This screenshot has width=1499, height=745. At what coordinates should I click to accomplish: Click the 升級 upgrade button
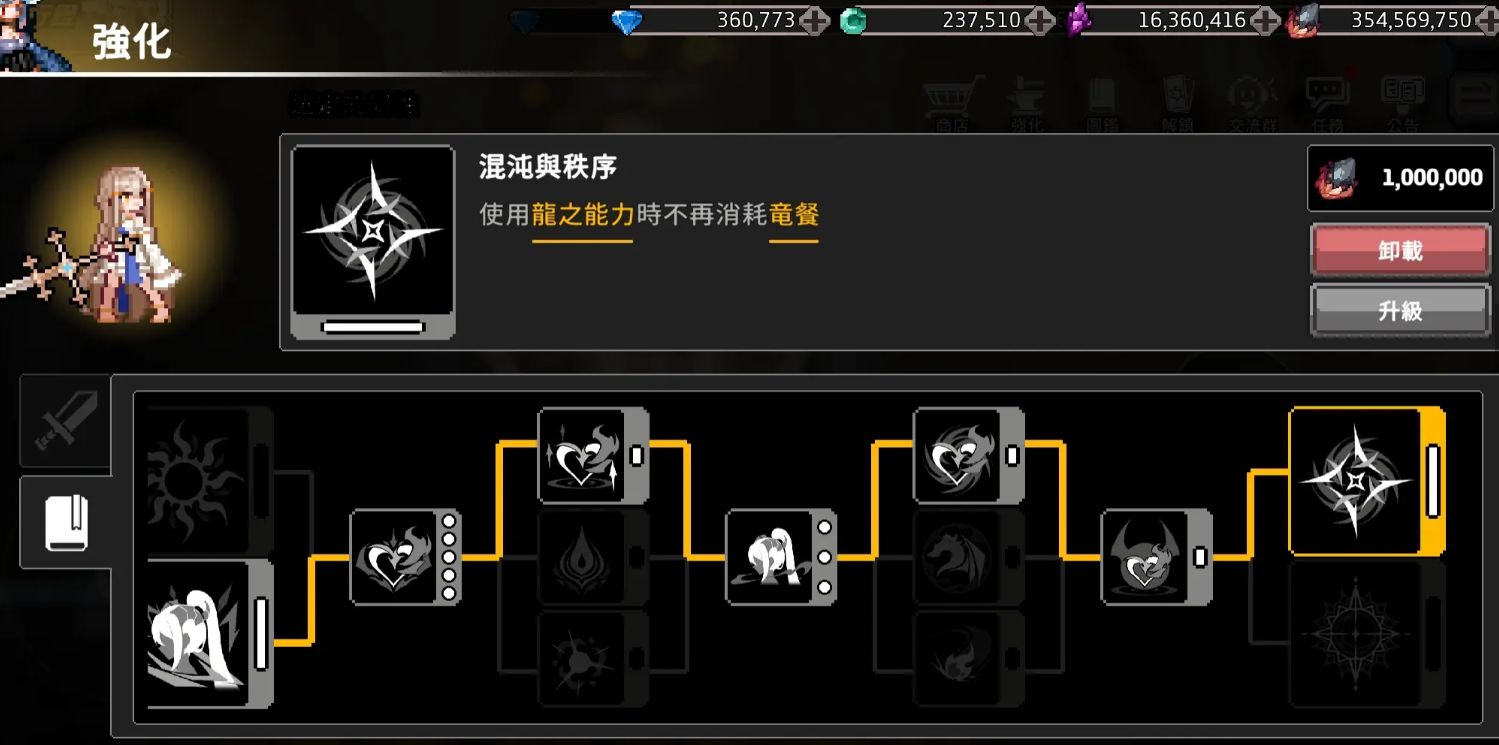coord(1400,311)
